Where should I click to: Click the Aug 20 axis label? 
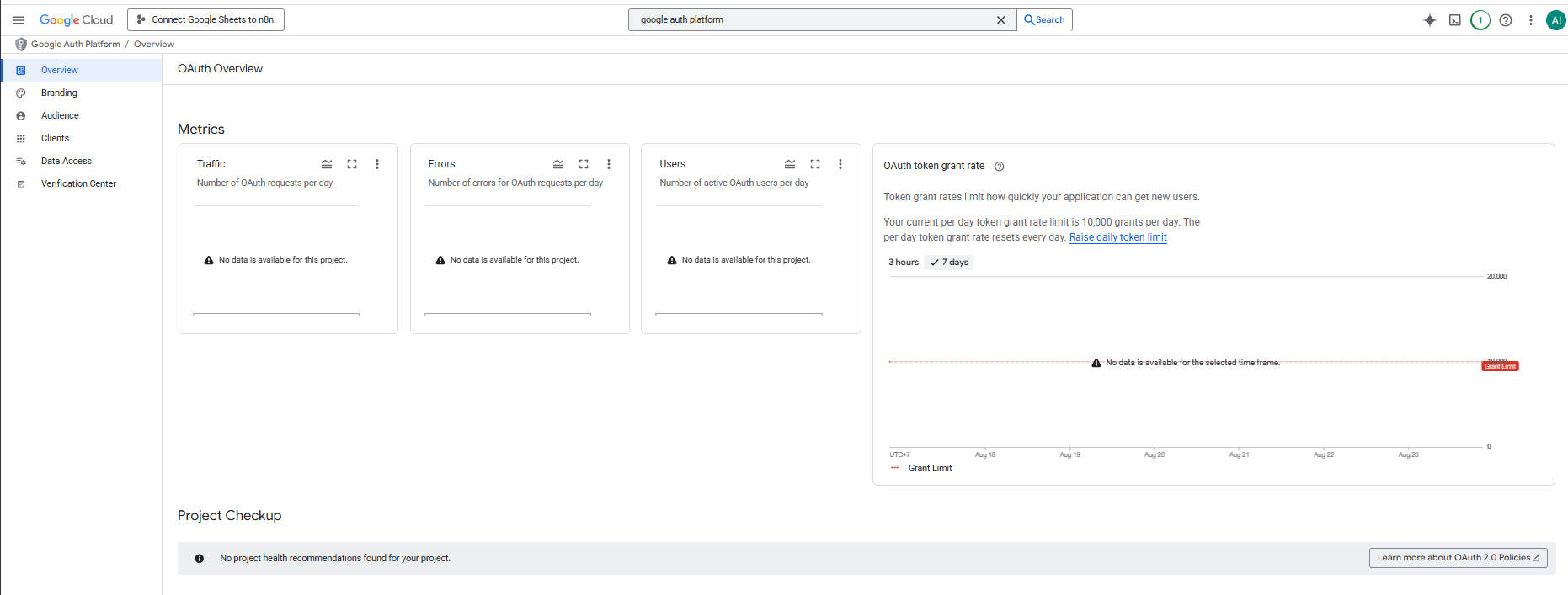click(1155, 455)
